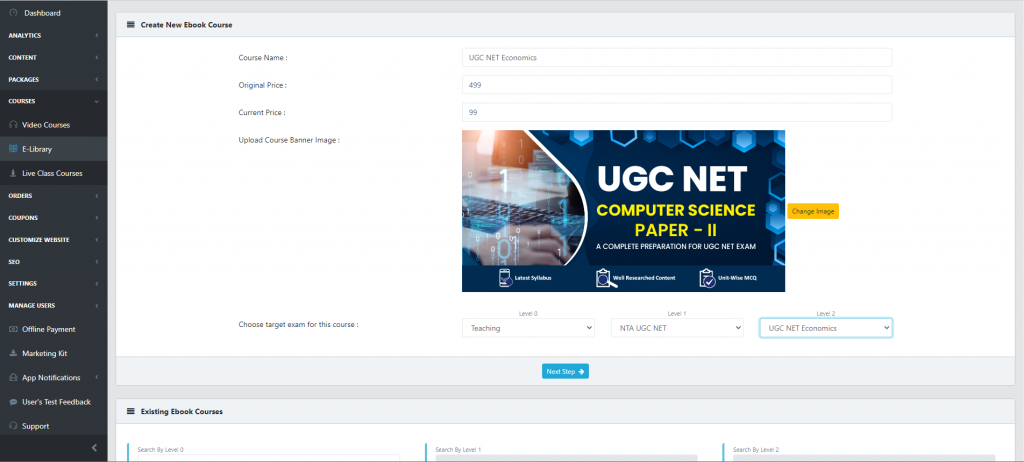Click the Search By Level 1 field

click(566, 458)
